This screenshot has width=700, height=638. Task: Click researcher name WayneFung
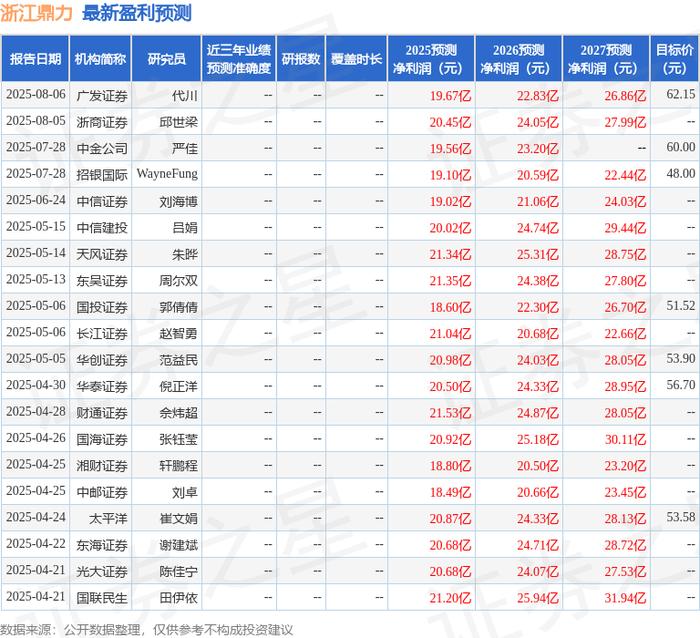coord(167,174)
